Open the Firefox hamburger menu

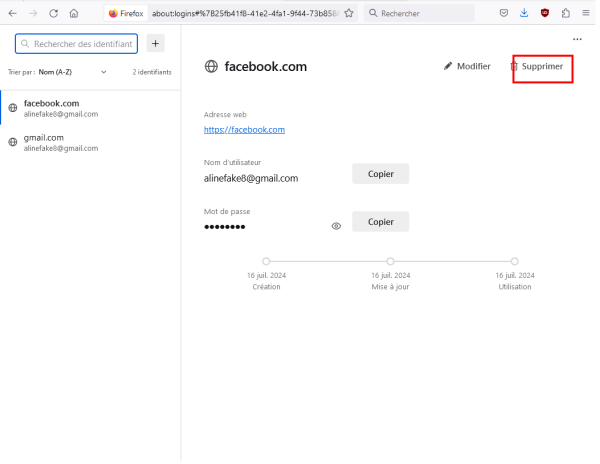(586, 13)
